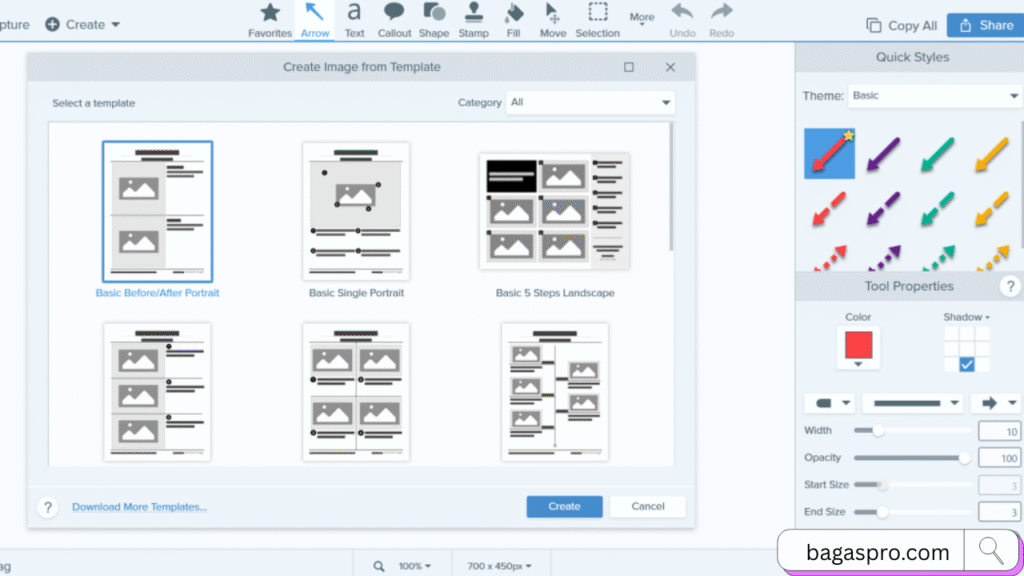Select the Shape tool

point(433,18)
